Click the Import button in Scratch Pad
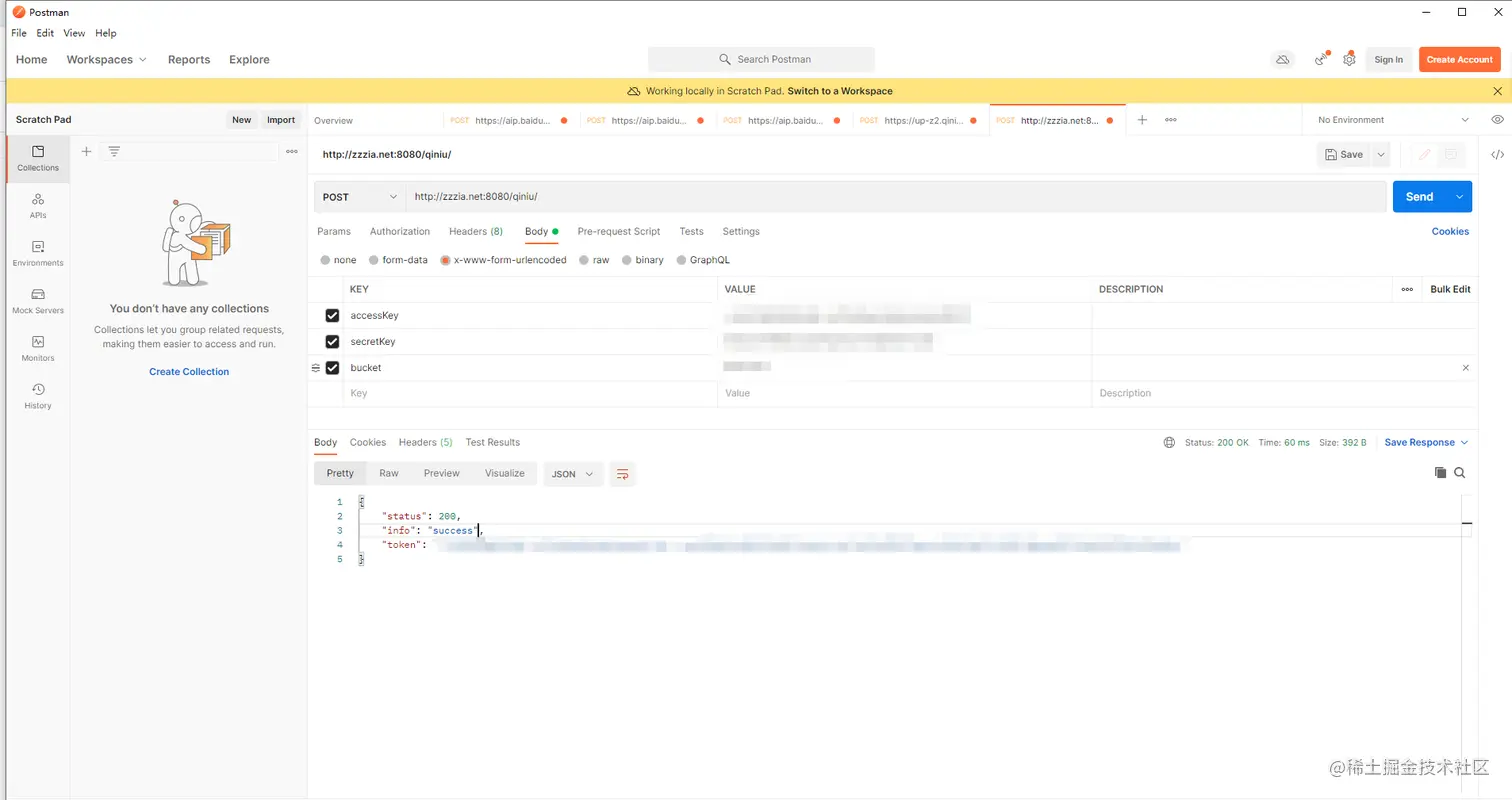The width and height of the screenshot is (1512, 800). [281, 120]
